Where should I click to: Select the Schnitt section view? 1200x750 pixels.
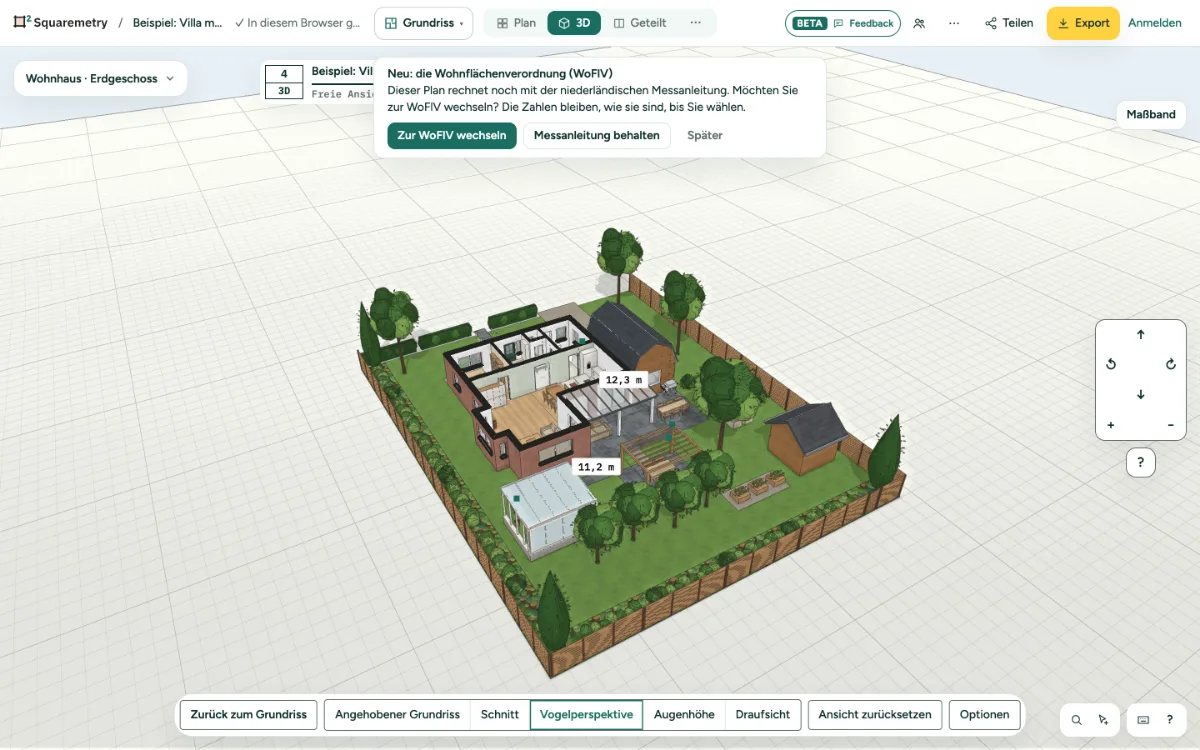(x=500, y=714)
